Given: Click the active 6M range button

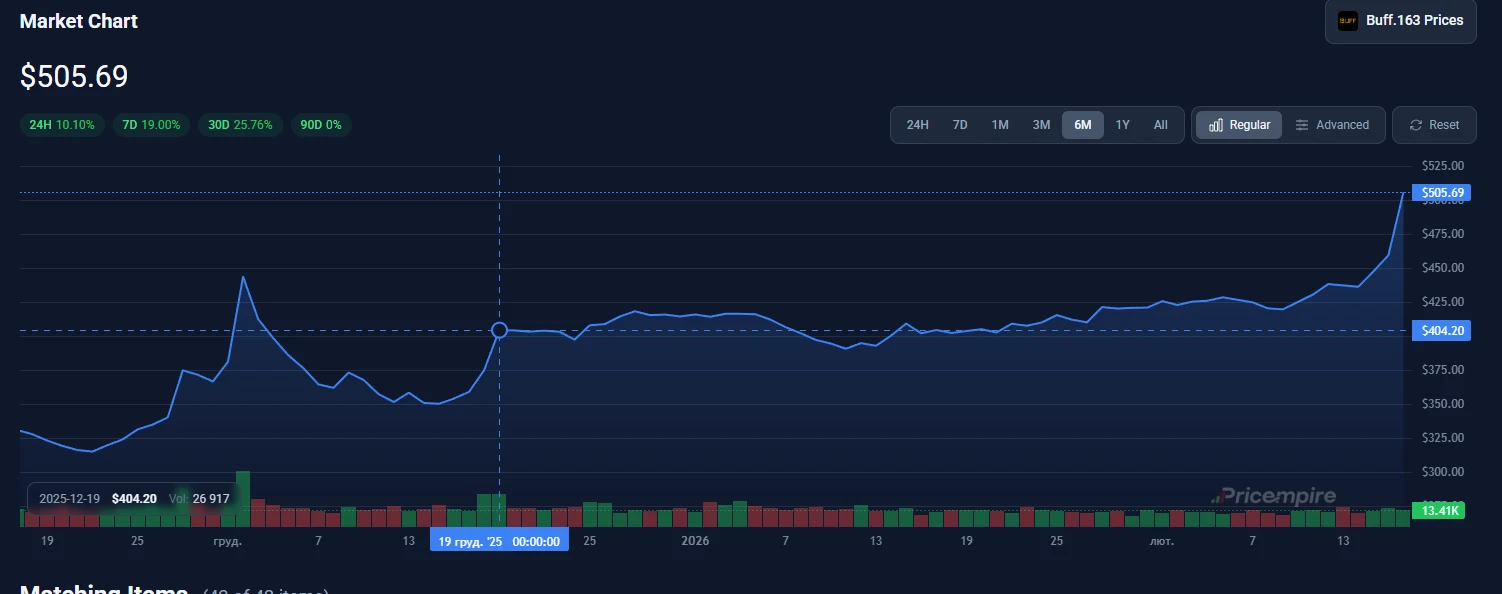Looking at the screenshot, I should (x=1083, y=125).
